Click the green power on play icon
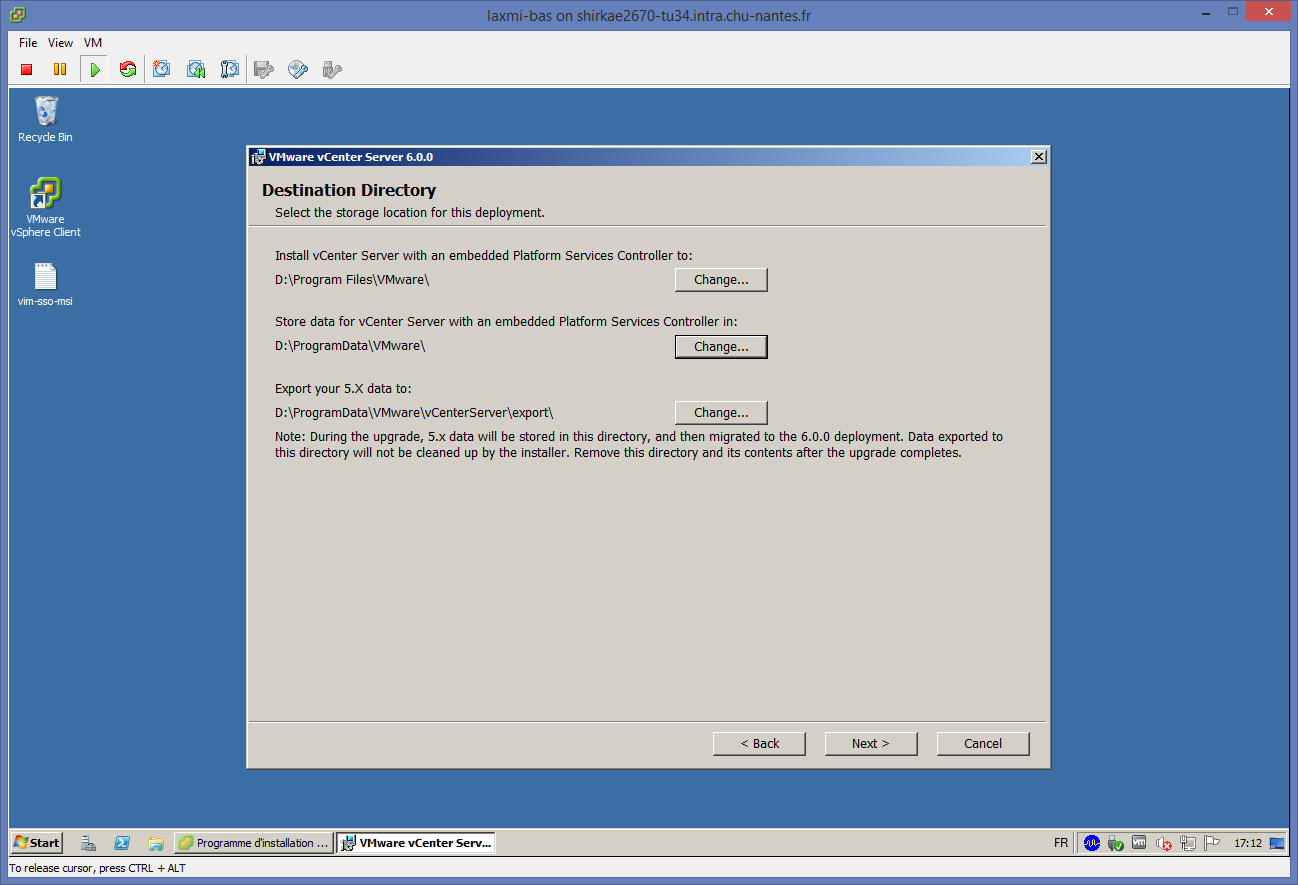1298x885 pixels. (94, 69)
